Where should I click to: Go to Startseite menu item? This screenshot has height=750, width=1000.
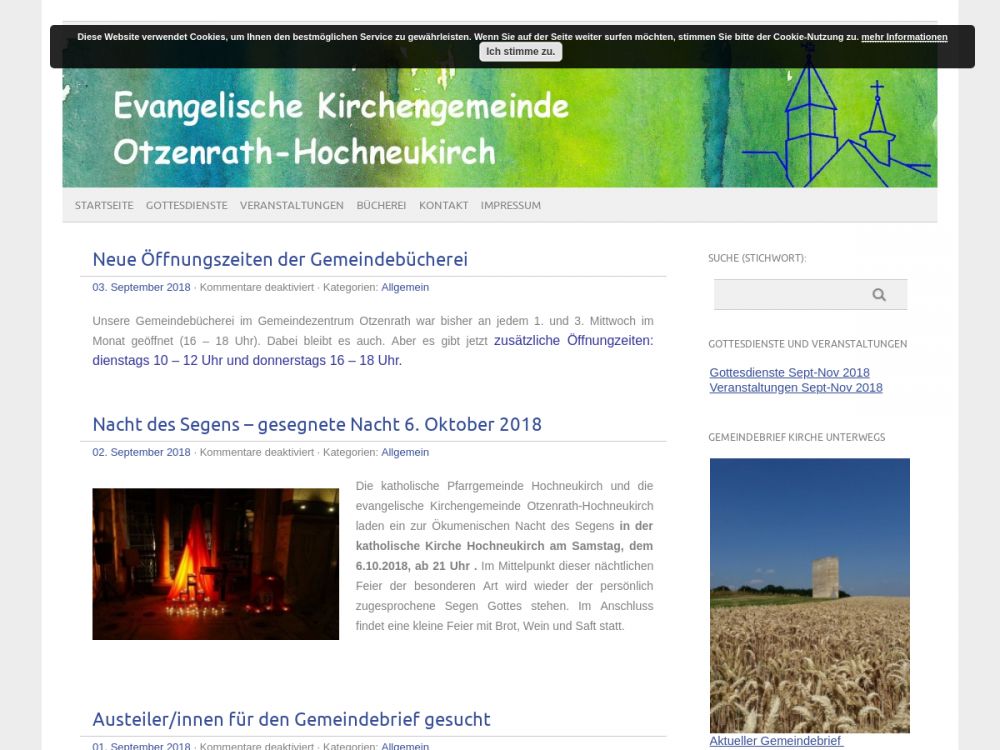(104, 205)
